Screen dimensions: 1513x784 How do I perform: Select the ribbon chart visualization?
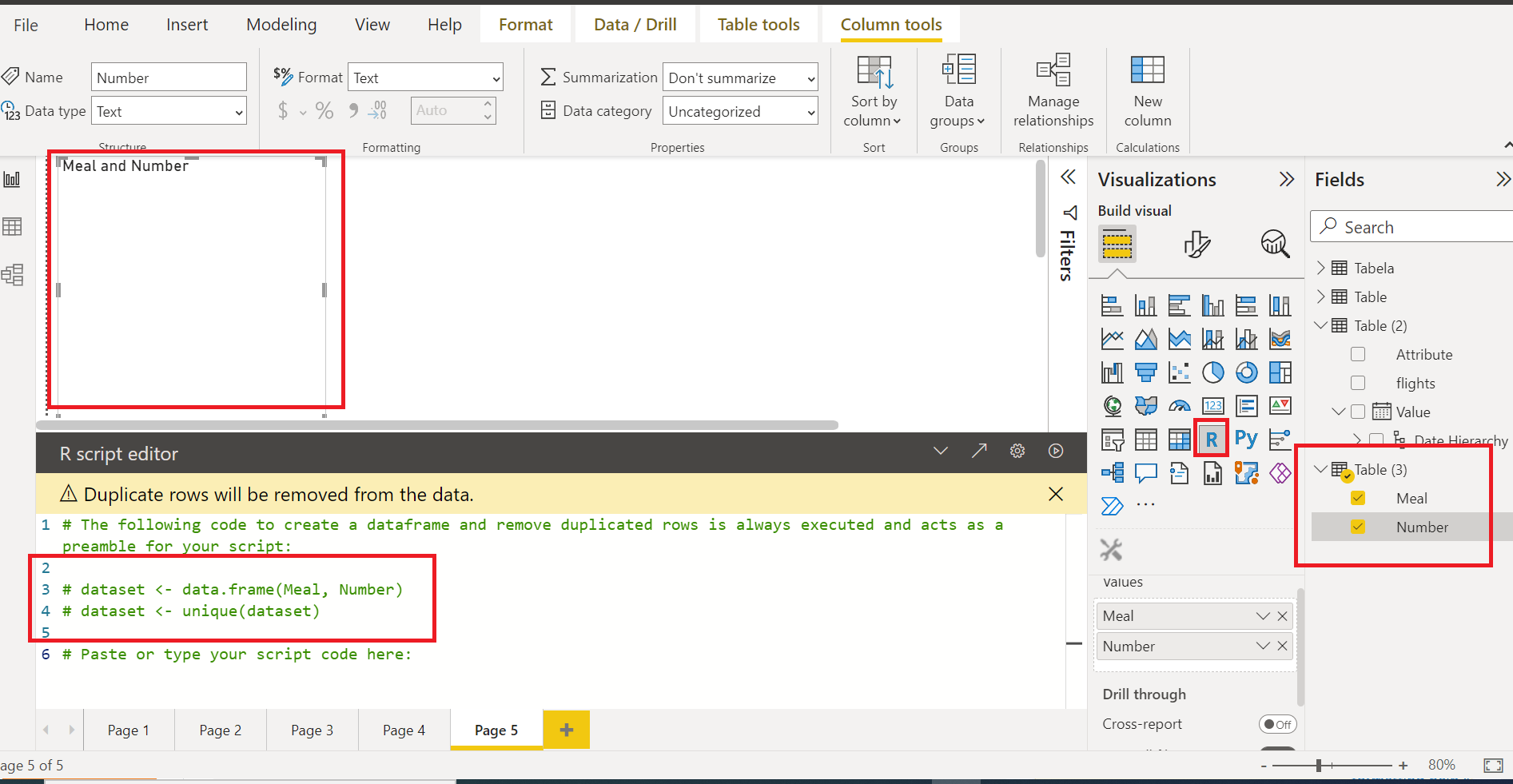click(x=1280, y=339)
